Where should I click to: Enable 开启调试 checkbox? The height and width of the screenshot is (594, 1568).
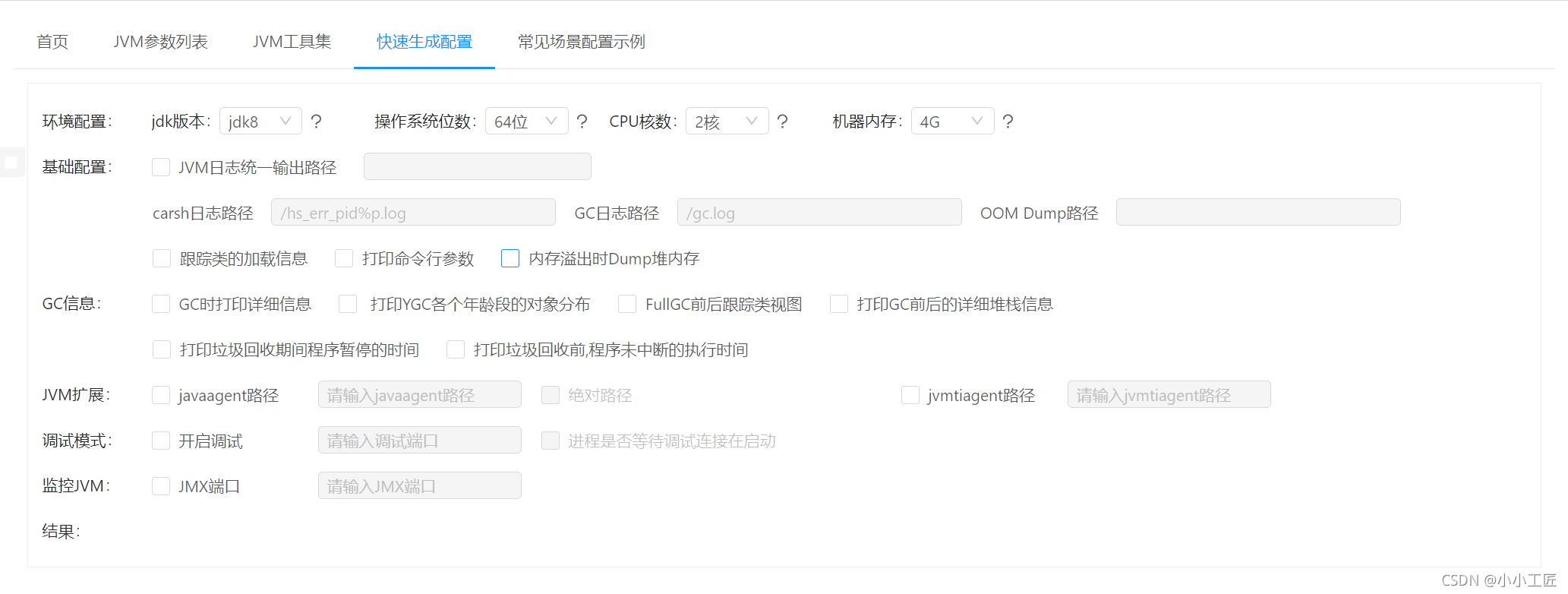click(161, 441)
